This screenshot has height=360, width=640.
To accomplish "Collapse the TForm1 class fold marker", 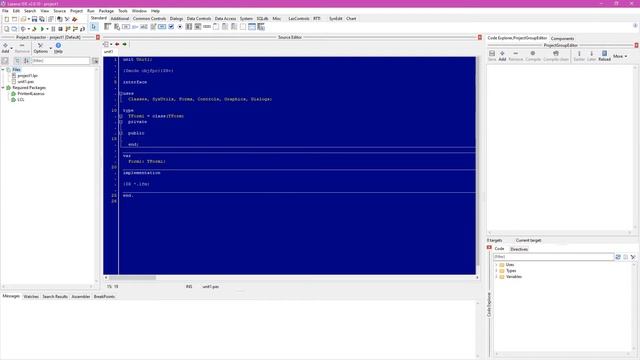I will click(121, 116).
